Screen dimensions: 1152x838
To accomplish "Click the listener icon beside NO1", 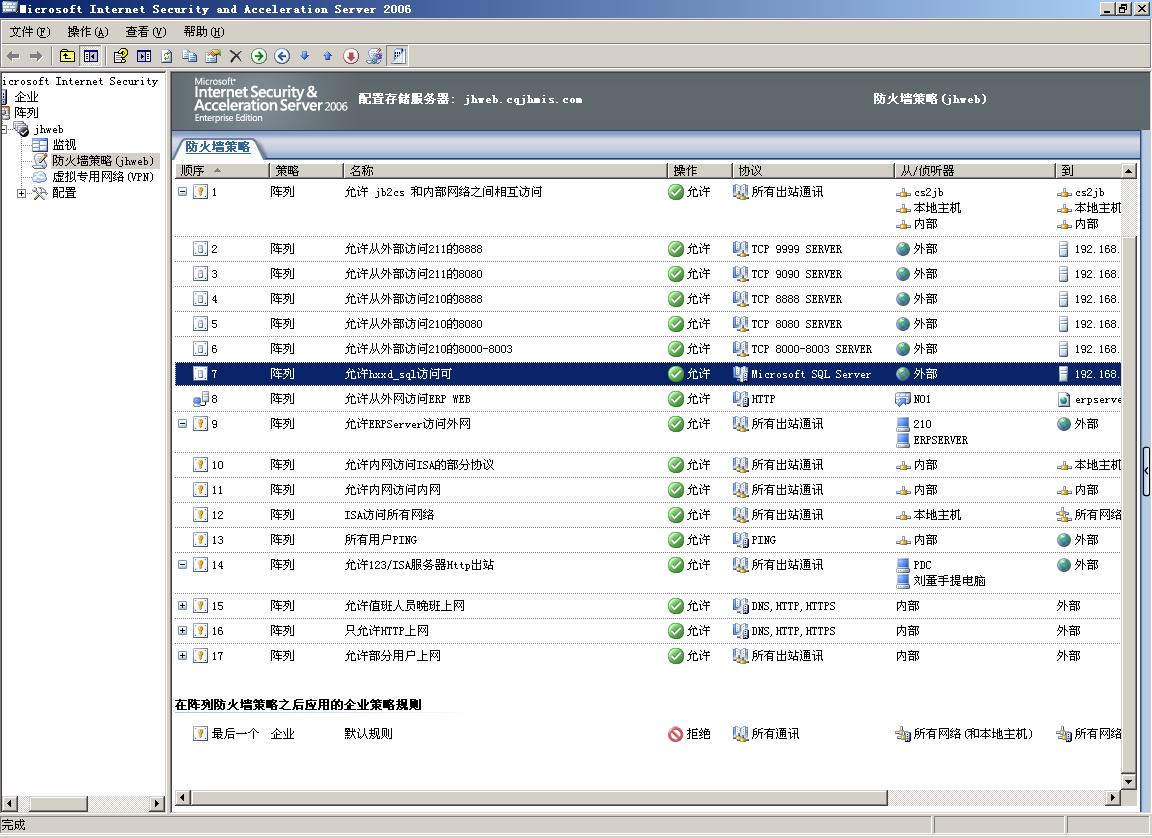I will point(903,399).
